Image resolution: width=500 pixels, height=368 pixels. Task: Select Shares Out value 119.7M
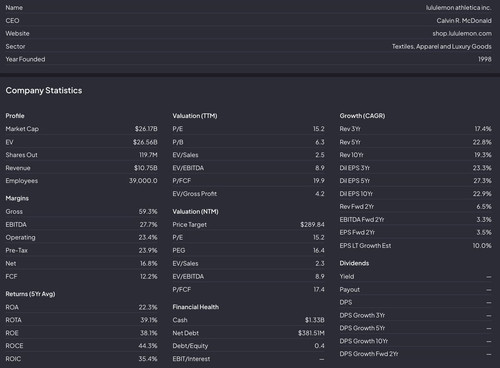pos(148,155)
